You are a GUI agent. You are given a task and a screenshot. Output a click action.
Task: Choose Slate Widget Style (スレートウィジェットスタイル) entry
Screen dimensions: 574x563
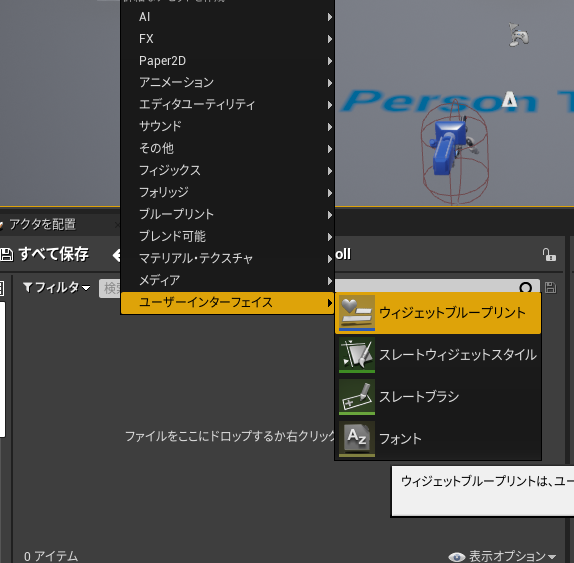(x=438, y=355)
